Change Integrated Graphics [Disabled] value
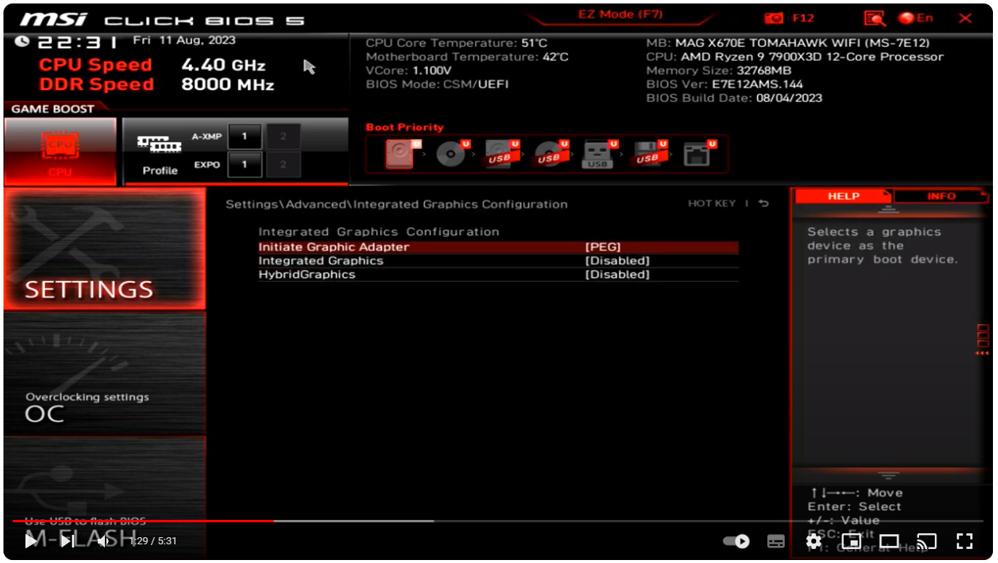Screen dimensions: 998x563 tap(617, 261)
